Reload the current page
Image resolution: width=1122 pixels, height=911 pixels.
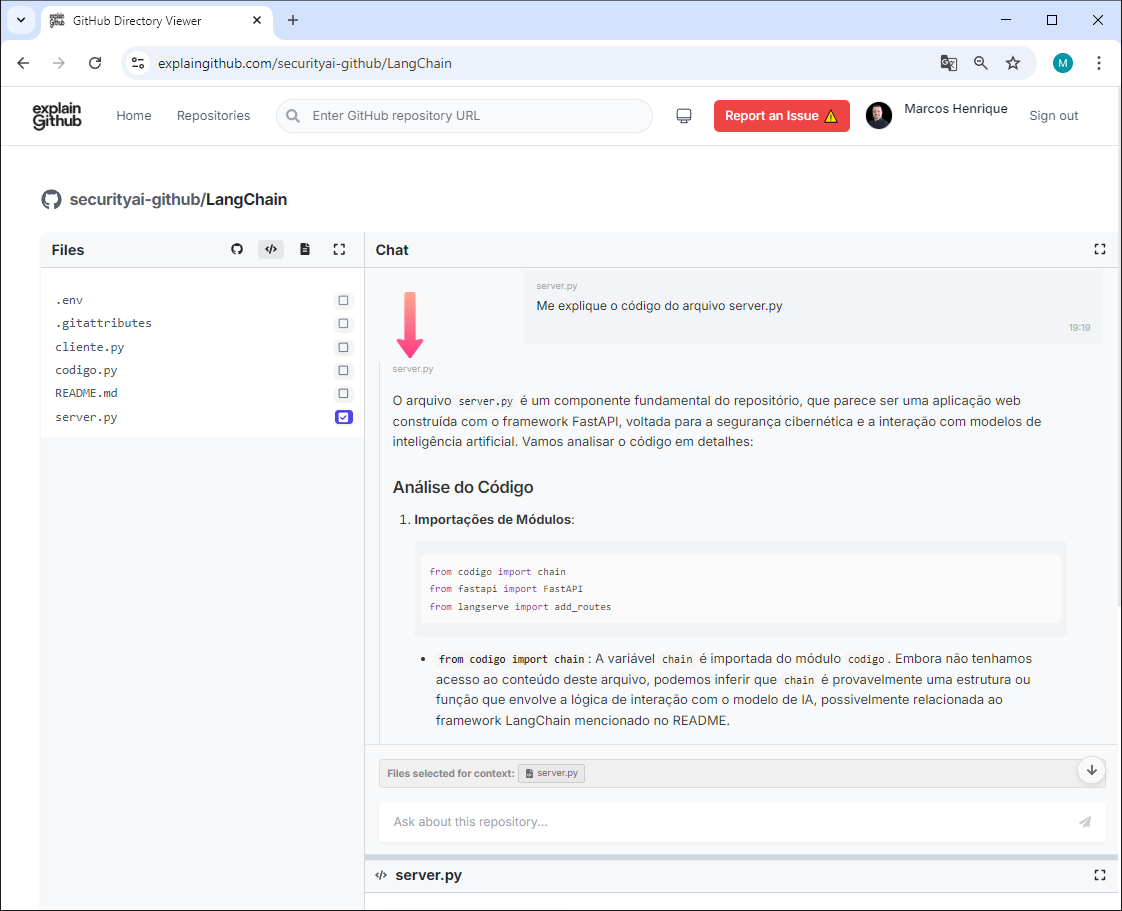point(94,63)
